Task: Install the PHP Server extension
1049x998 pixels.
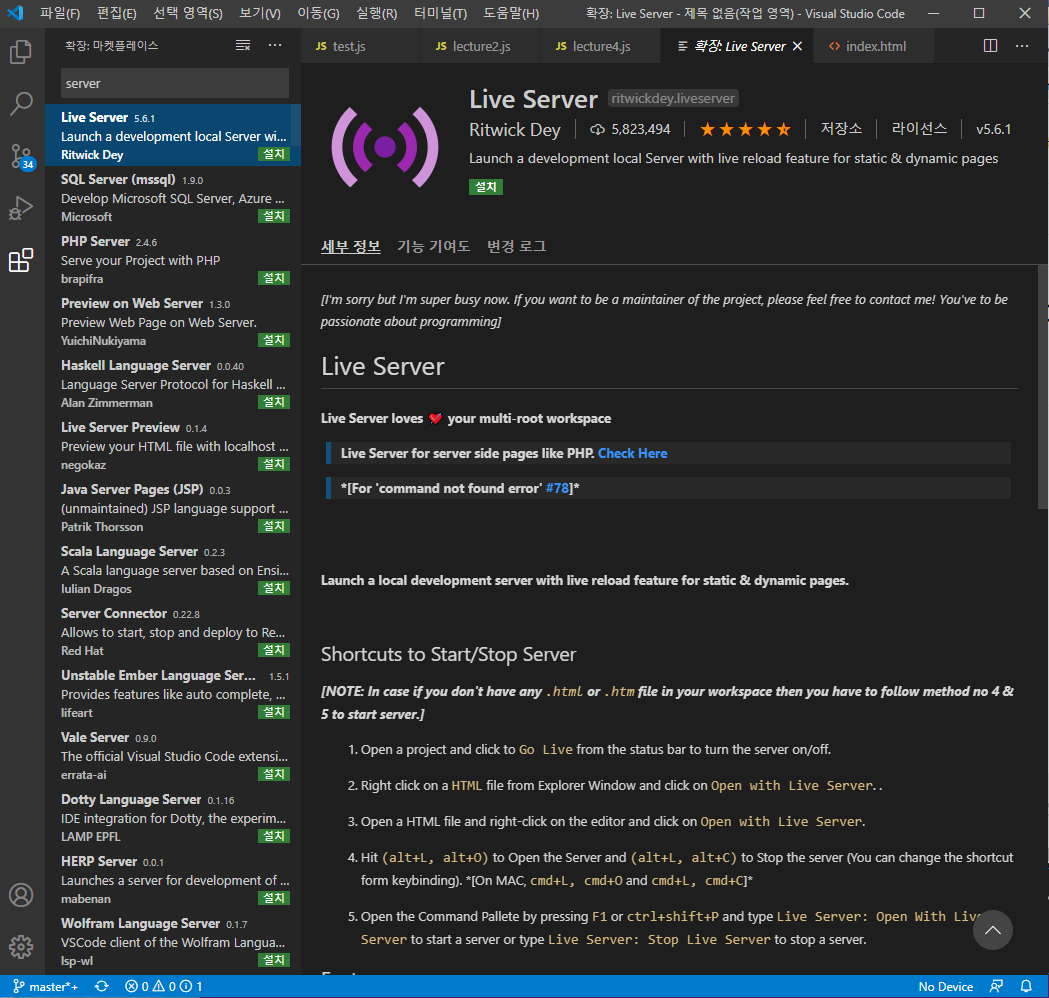Action: click(x=274, y=278)
